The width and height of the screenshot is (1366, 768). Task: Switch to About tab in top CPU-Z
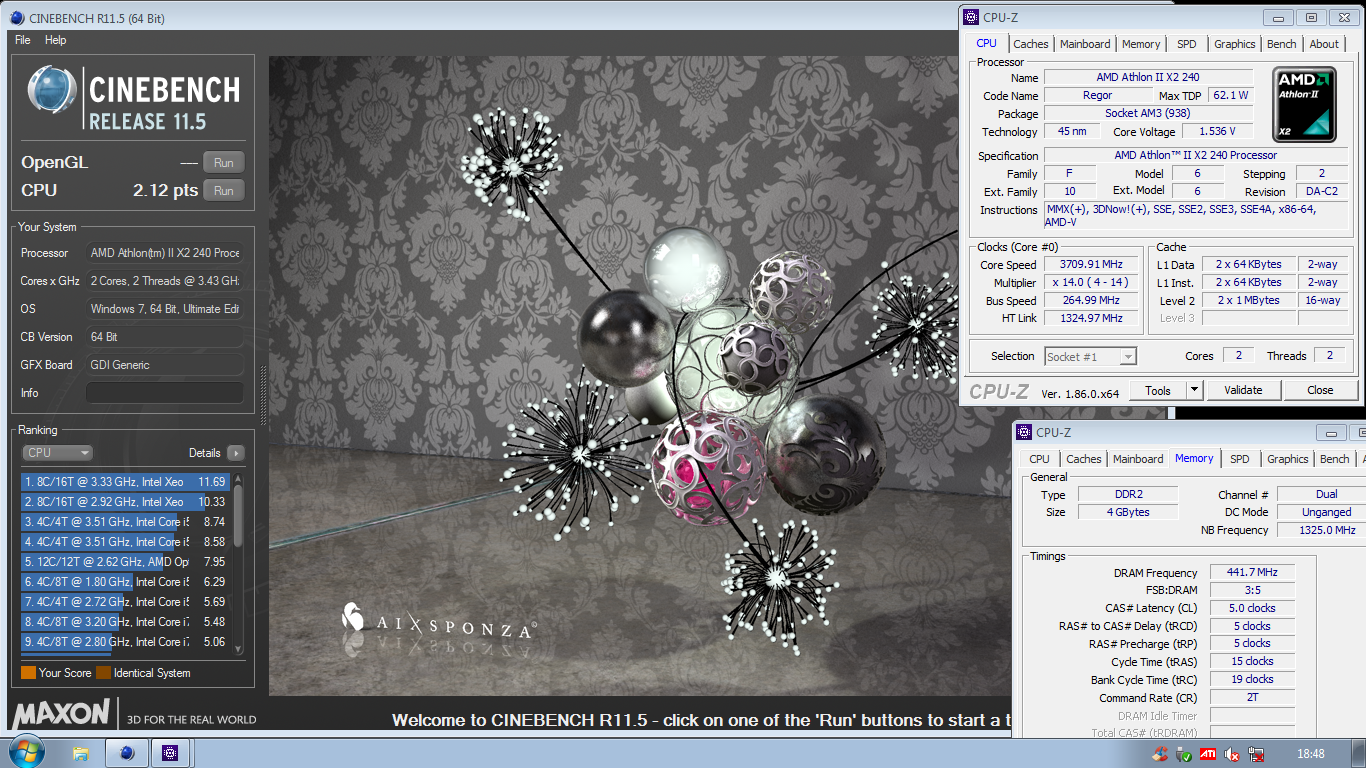click(1324, 44)
